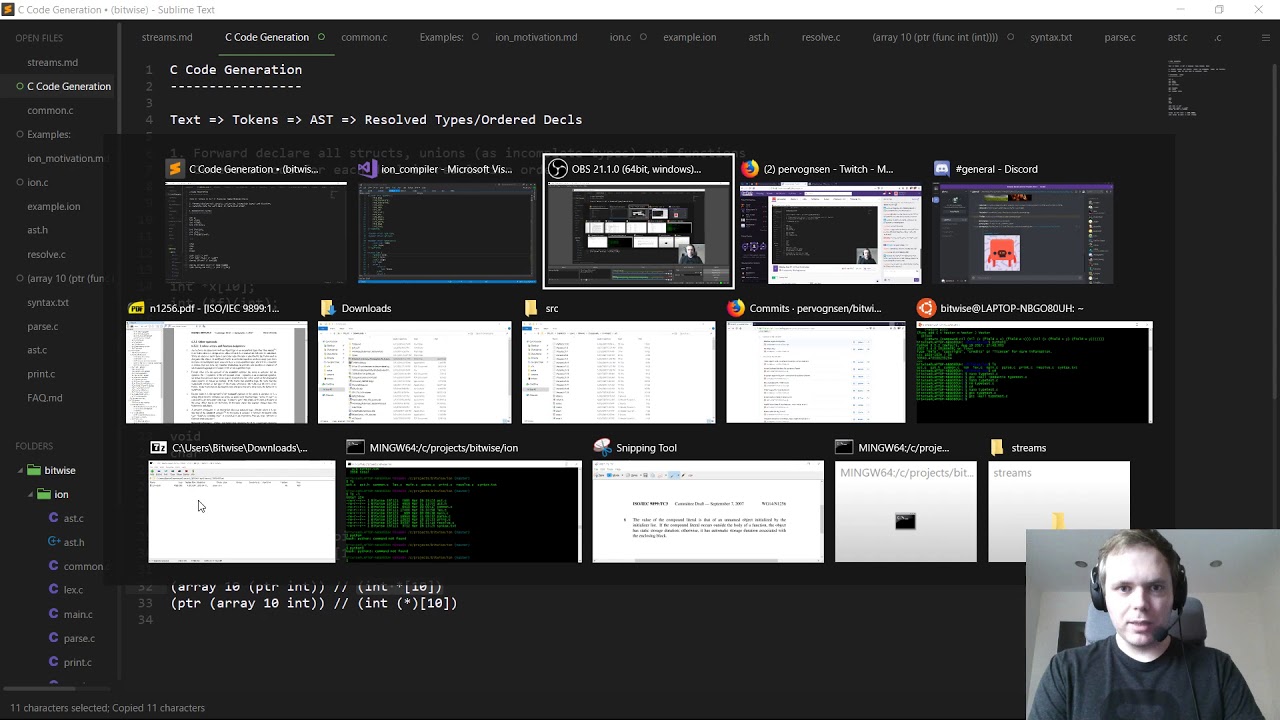
Task: Switch to resolve.c tab
Action: [x=821, y=37]
